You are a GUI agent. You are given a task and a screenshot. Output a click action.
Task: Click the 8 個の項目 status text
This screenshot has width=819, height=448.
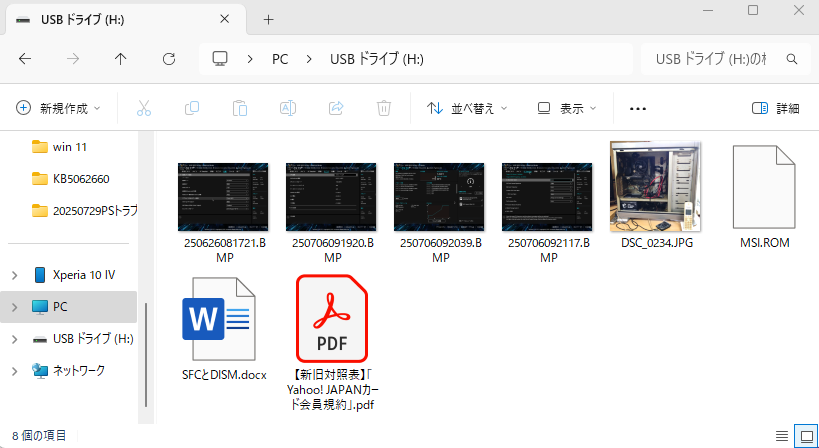39,435
